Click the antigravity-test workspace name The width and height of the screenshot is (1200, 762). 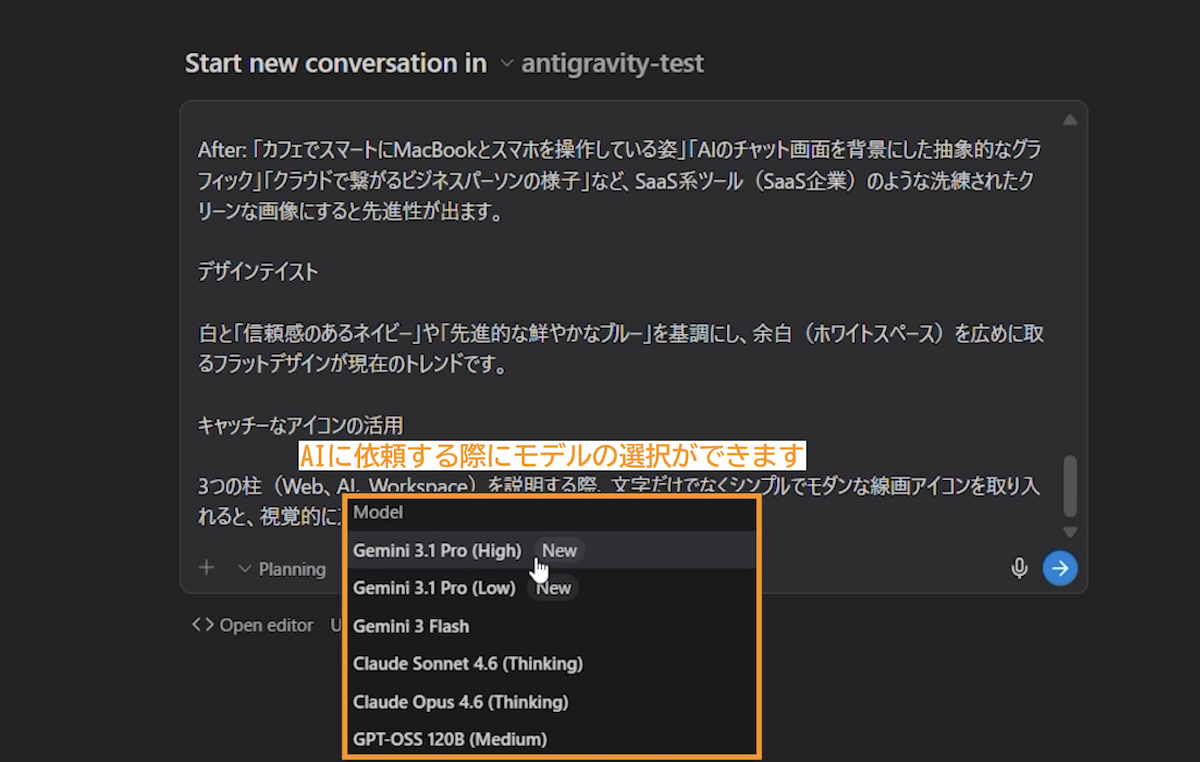click(612, 64)
